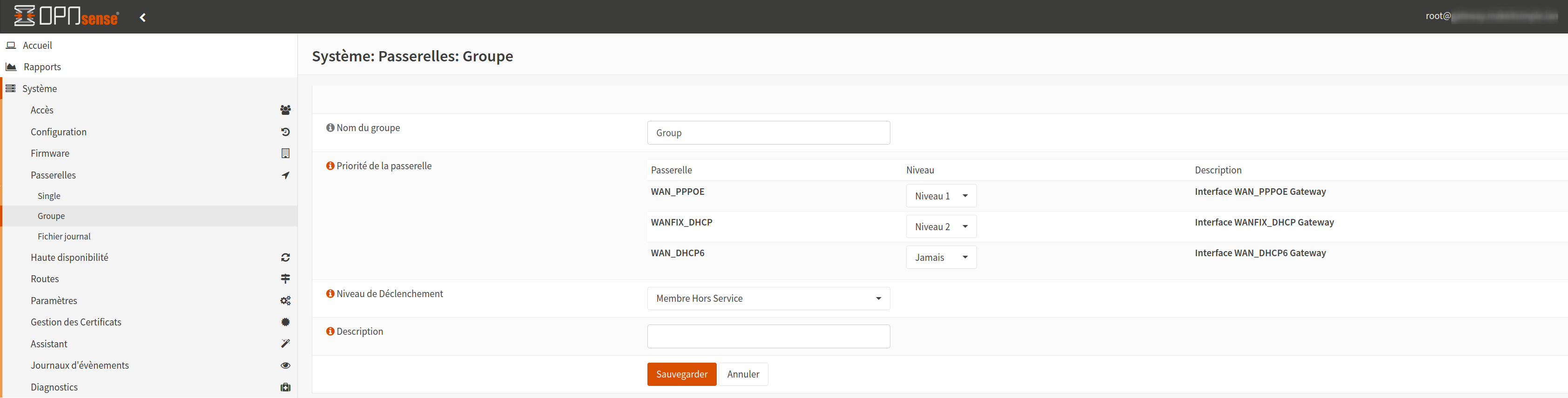Open the Membre Hors Service dropdown
Image resolution: width=1568 pixels, height=398 pixels.
pyautogui.click(x=768, y=298)
